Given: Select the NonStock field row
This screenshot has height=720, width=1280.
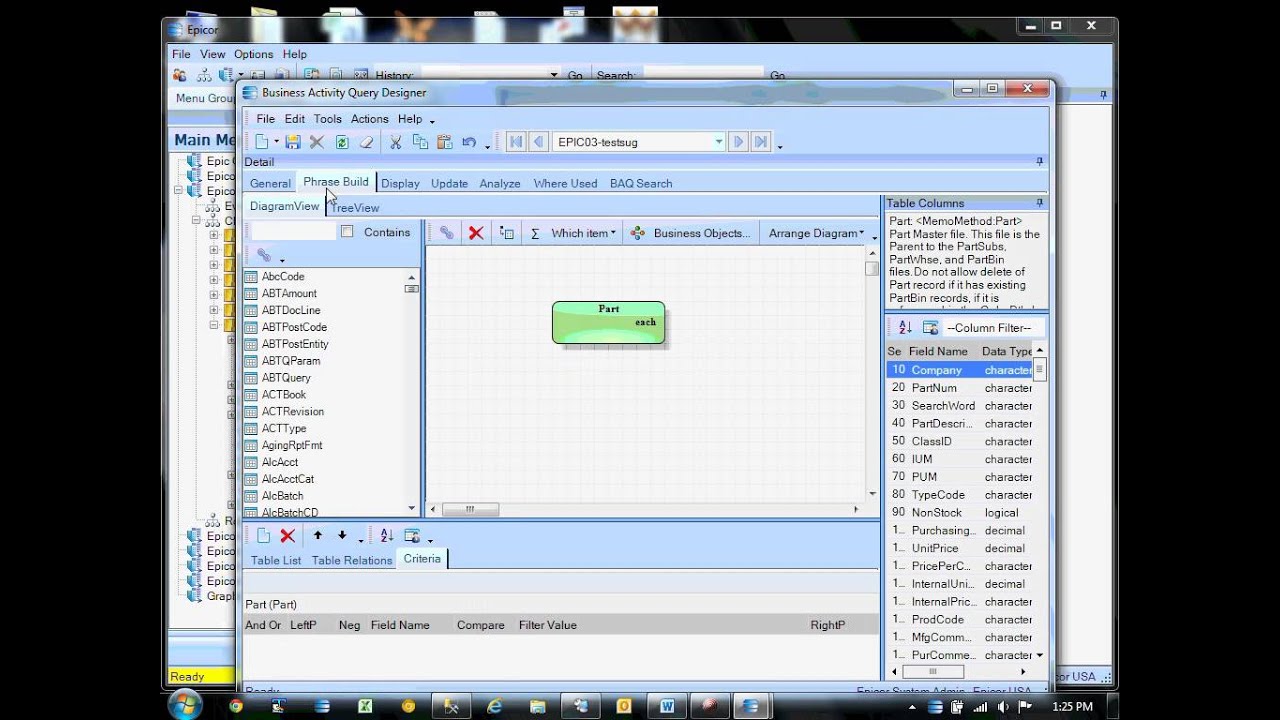Looking at the screenshot, I should [x=960, y=513].
